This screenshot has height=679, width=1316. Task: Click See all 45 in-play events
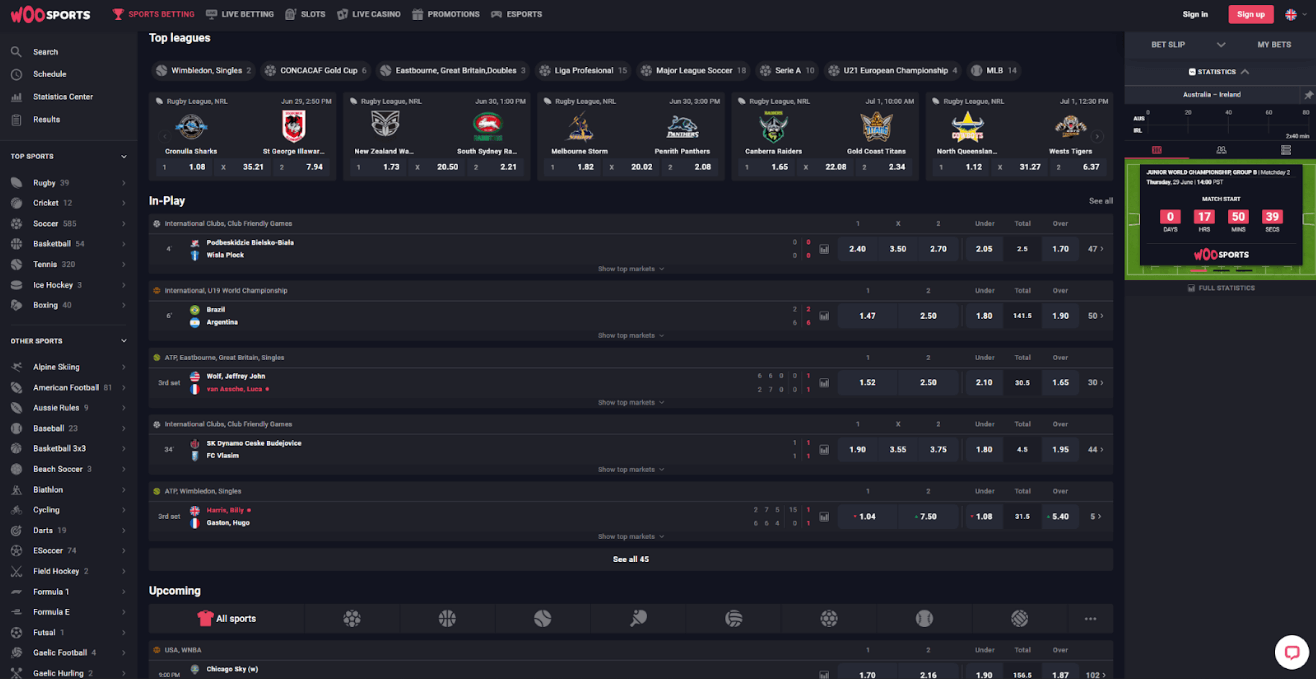(x=631, y=559)
